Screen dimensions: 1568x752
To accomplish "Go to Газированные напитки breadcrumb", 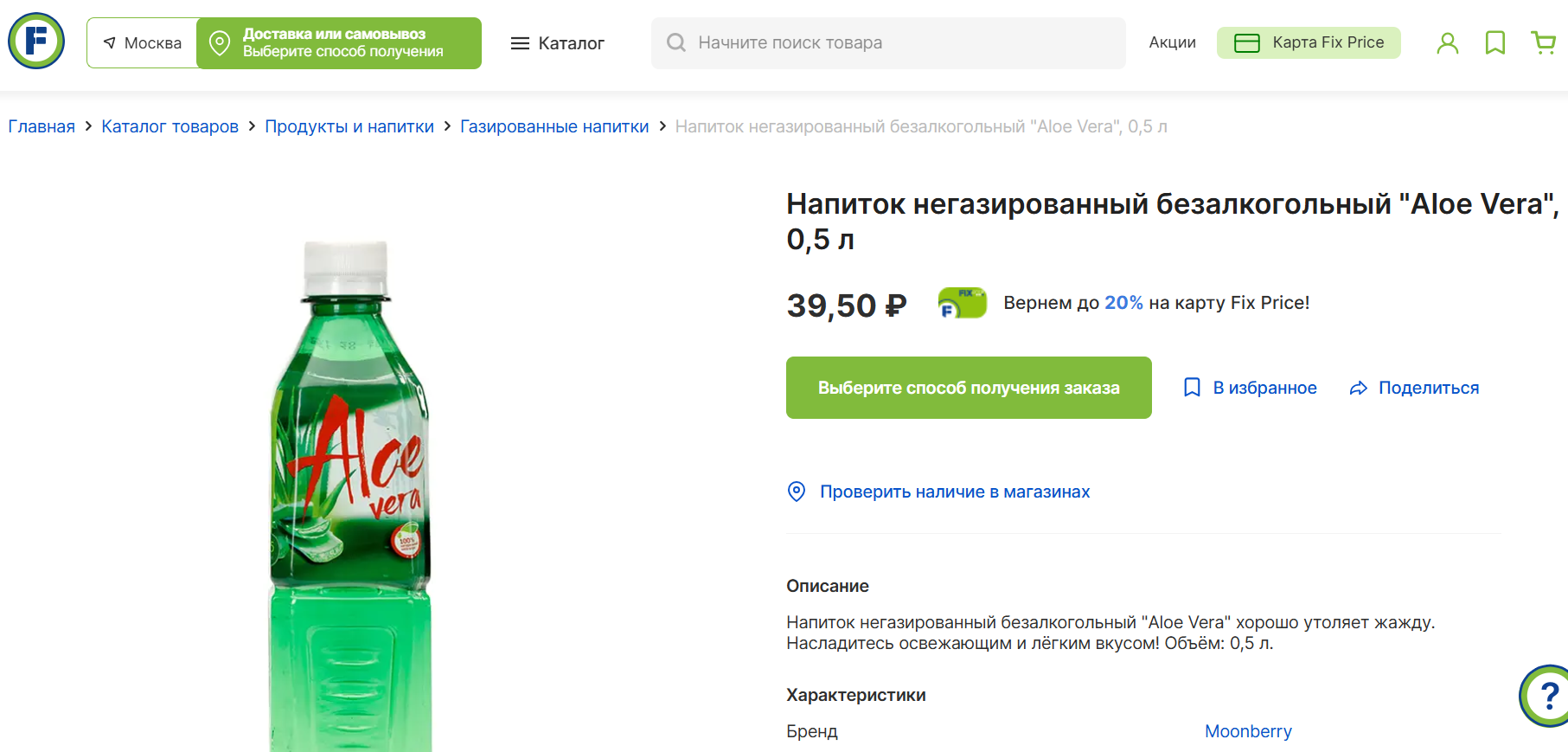I will coord(554,126).
